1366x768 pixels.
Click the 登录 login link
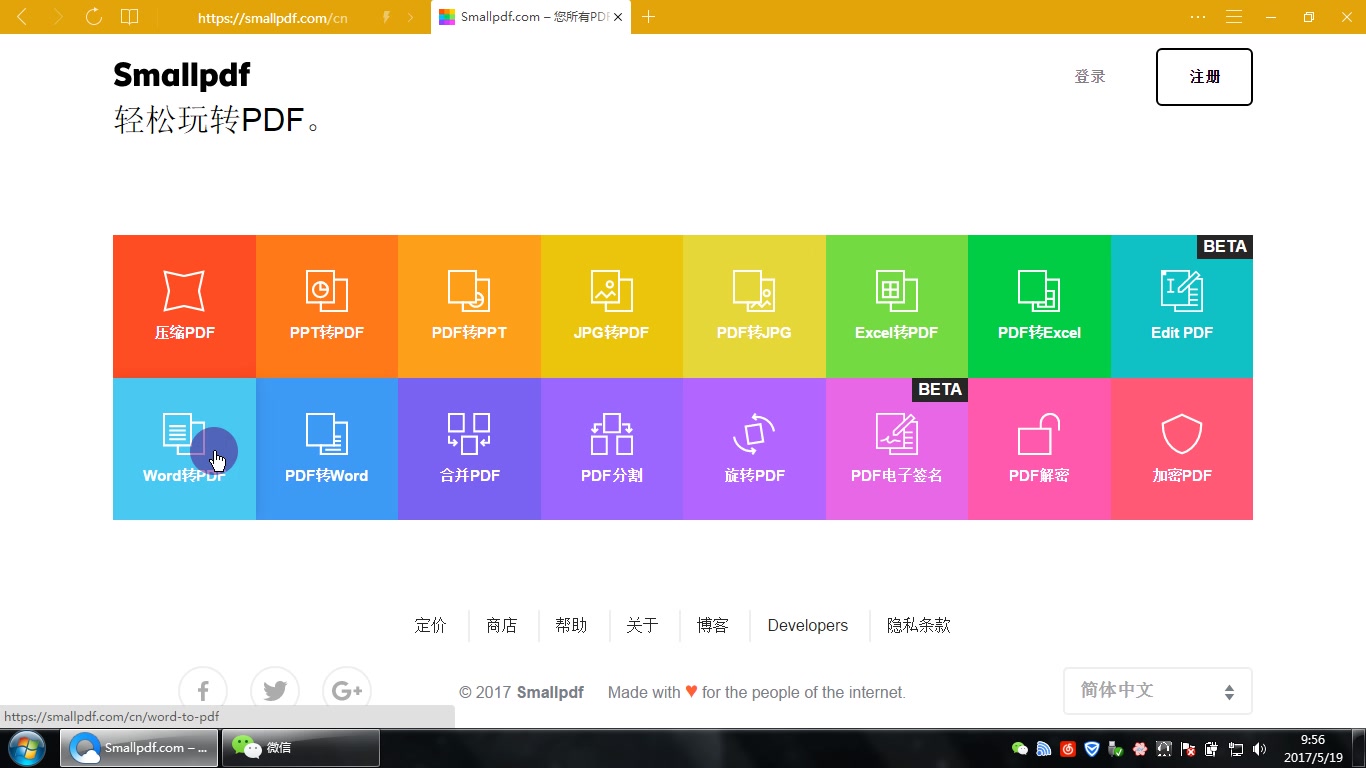(x=1090, y=77)
